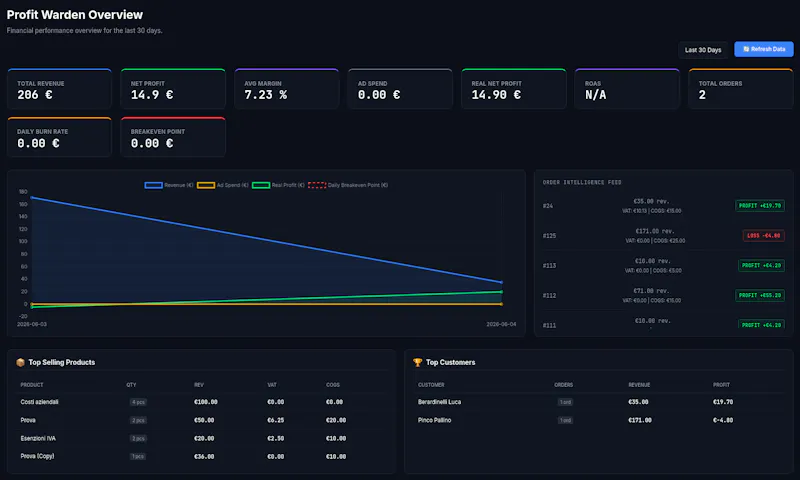Click the package icon beside Top Selling Products
Image resolution: width=800 pixels, height=480 pixels.
(20, 362)
